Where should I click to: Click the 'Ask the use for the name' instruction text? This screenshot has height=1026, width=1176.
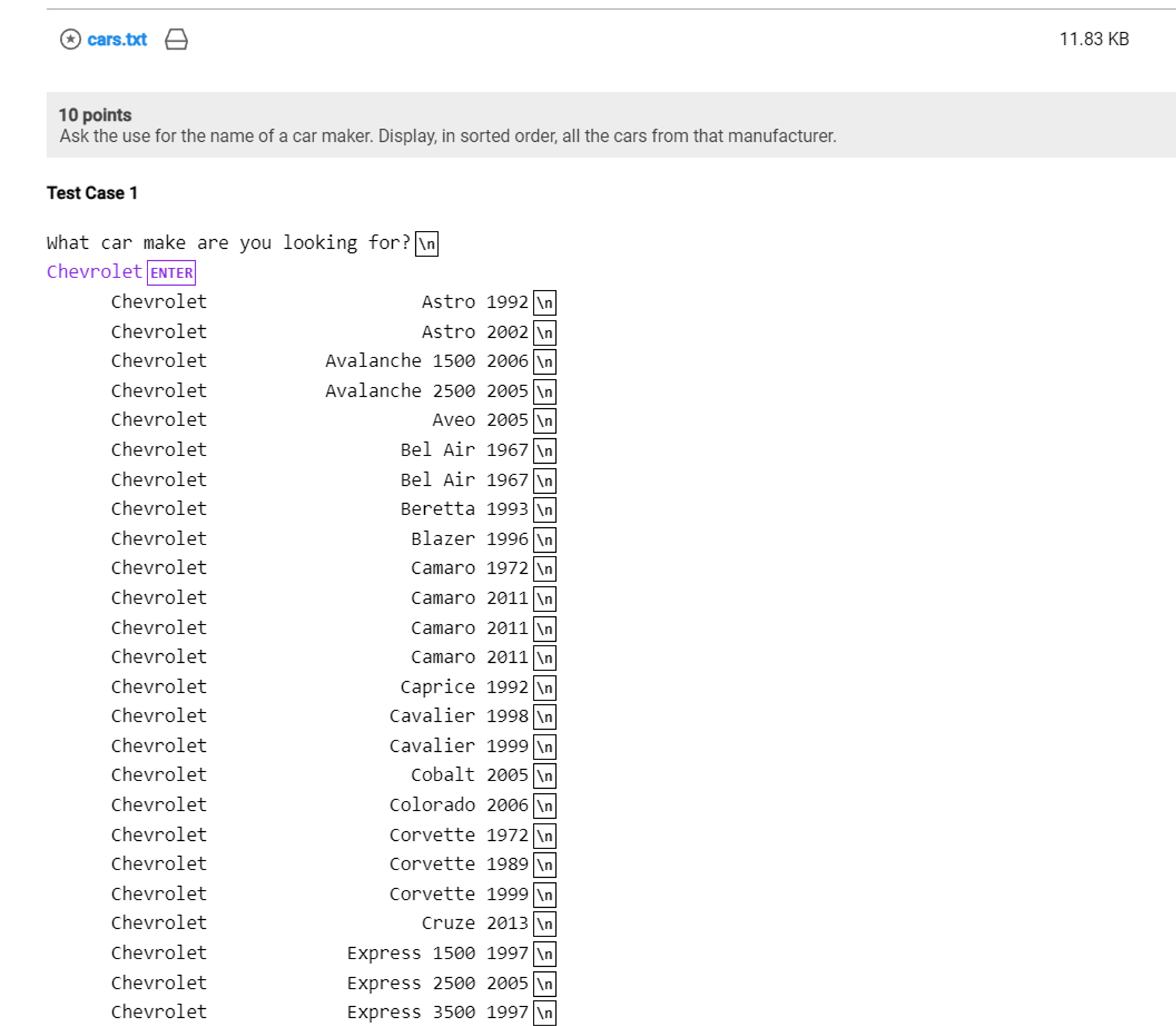448,136
